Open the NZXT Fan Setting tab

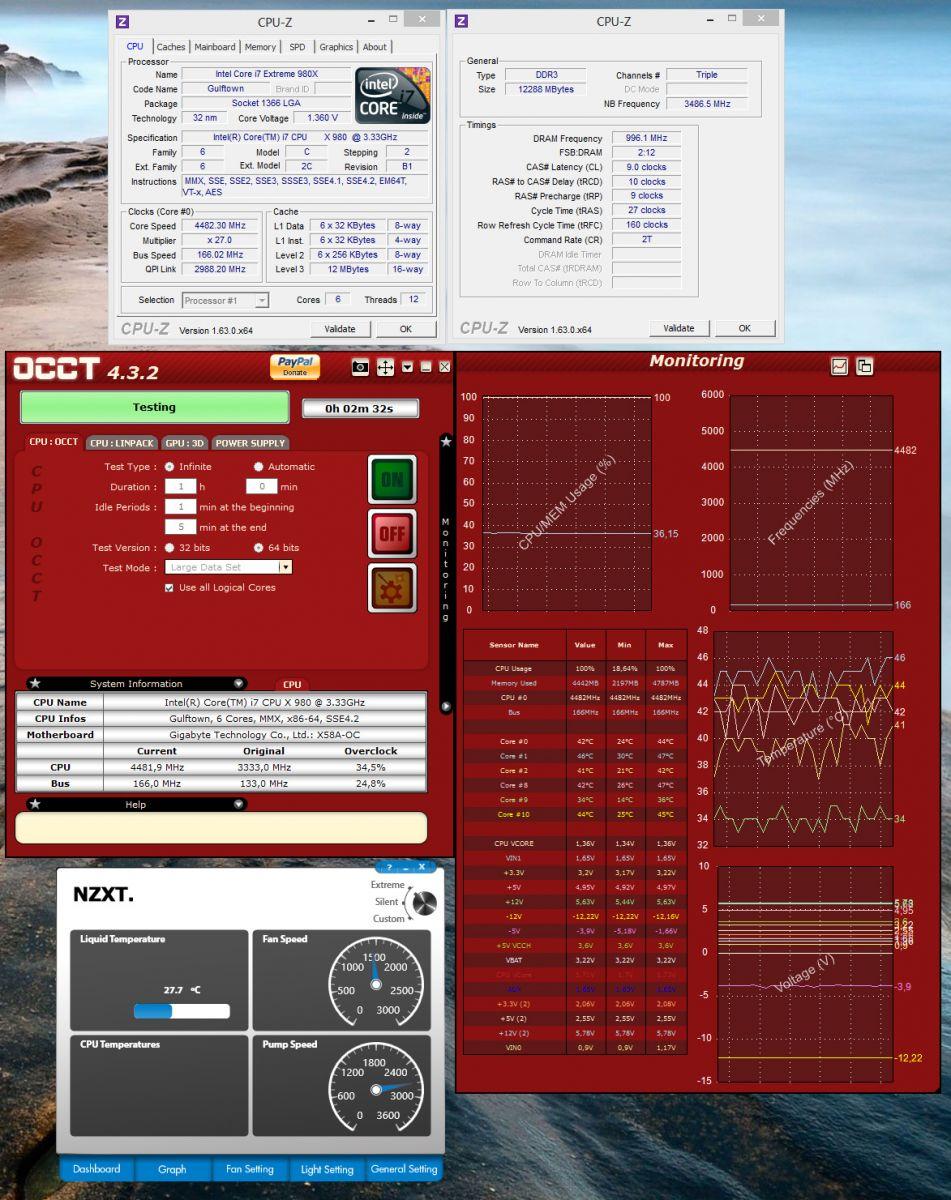pyautogui.click(x=250, y=1169)
